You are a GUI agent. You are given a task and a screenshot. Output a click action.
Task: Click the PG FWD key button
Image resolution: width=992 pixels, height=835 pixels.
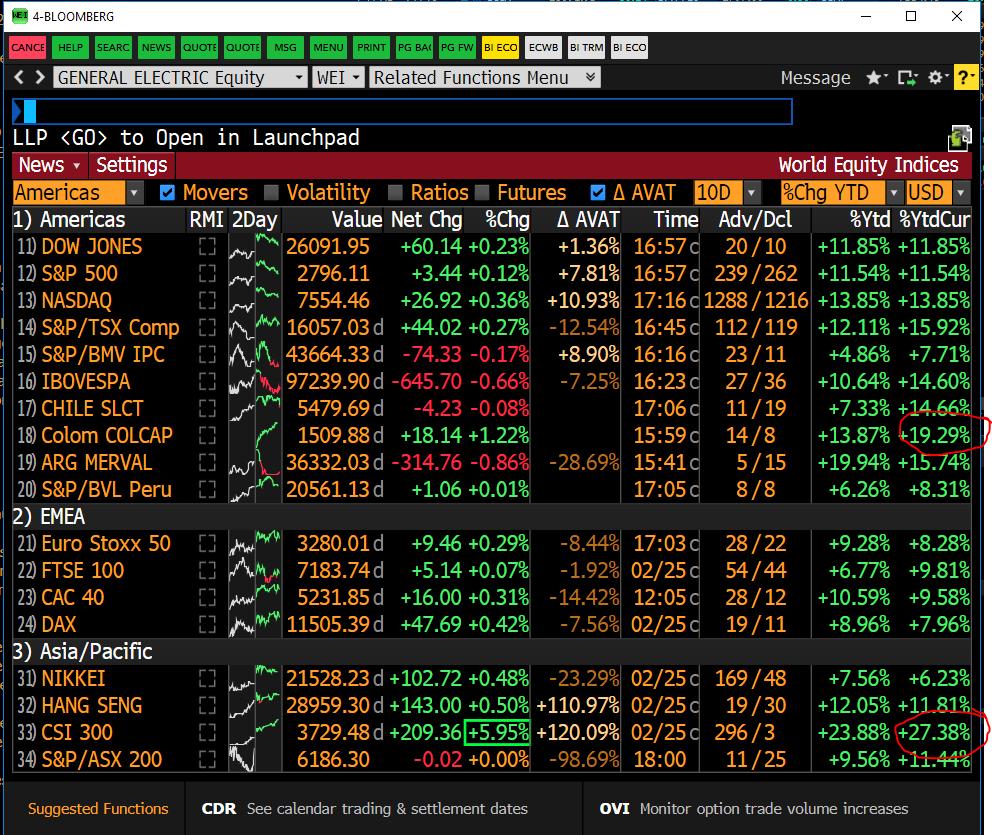[x=457, y=47]
